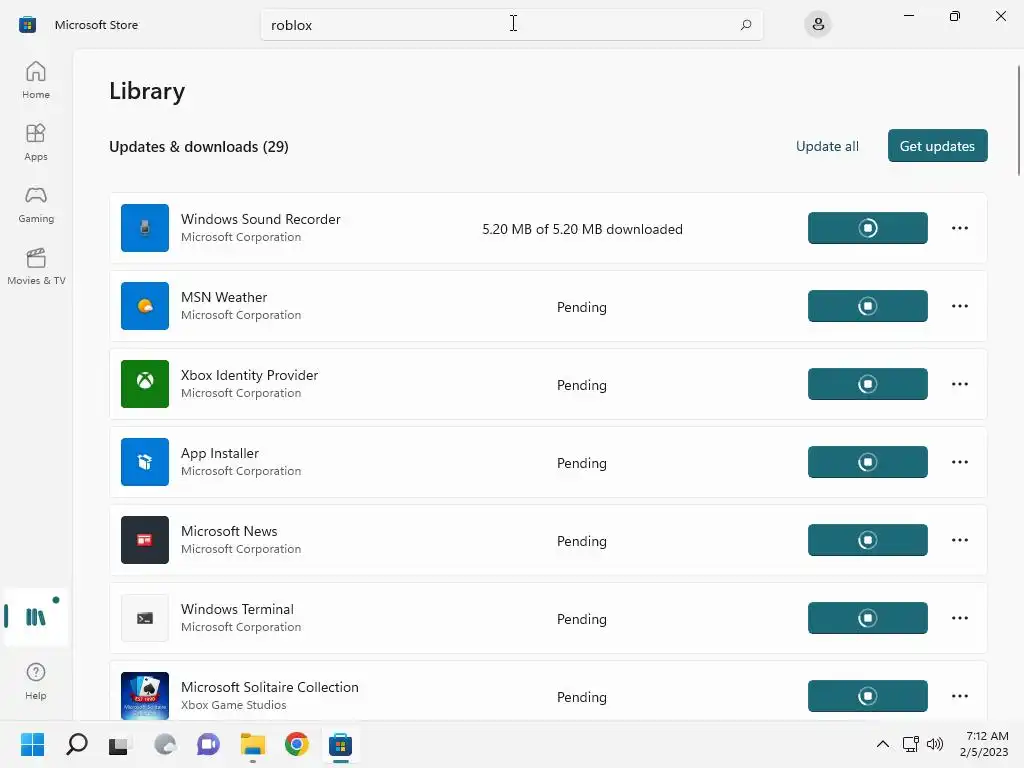Click the Get updates button
Screen dimensions: 1024x768
point(937,146)
